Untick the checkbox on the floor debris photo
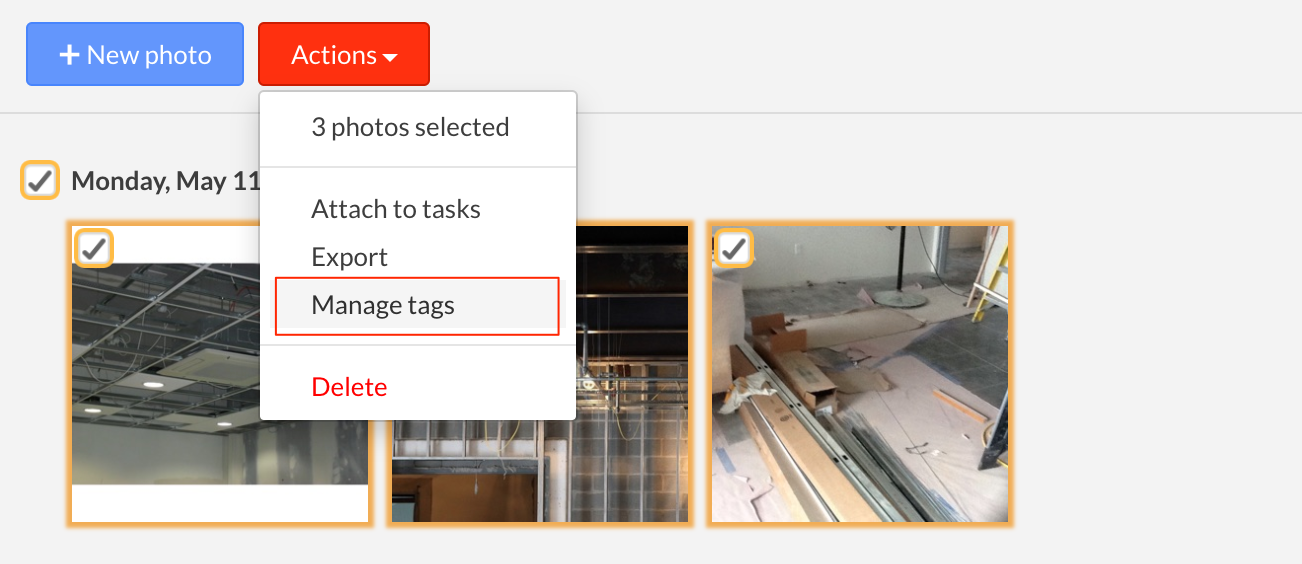Image resolution: width=1302 pixels, height=564 pixels. [x=734, y=248]
